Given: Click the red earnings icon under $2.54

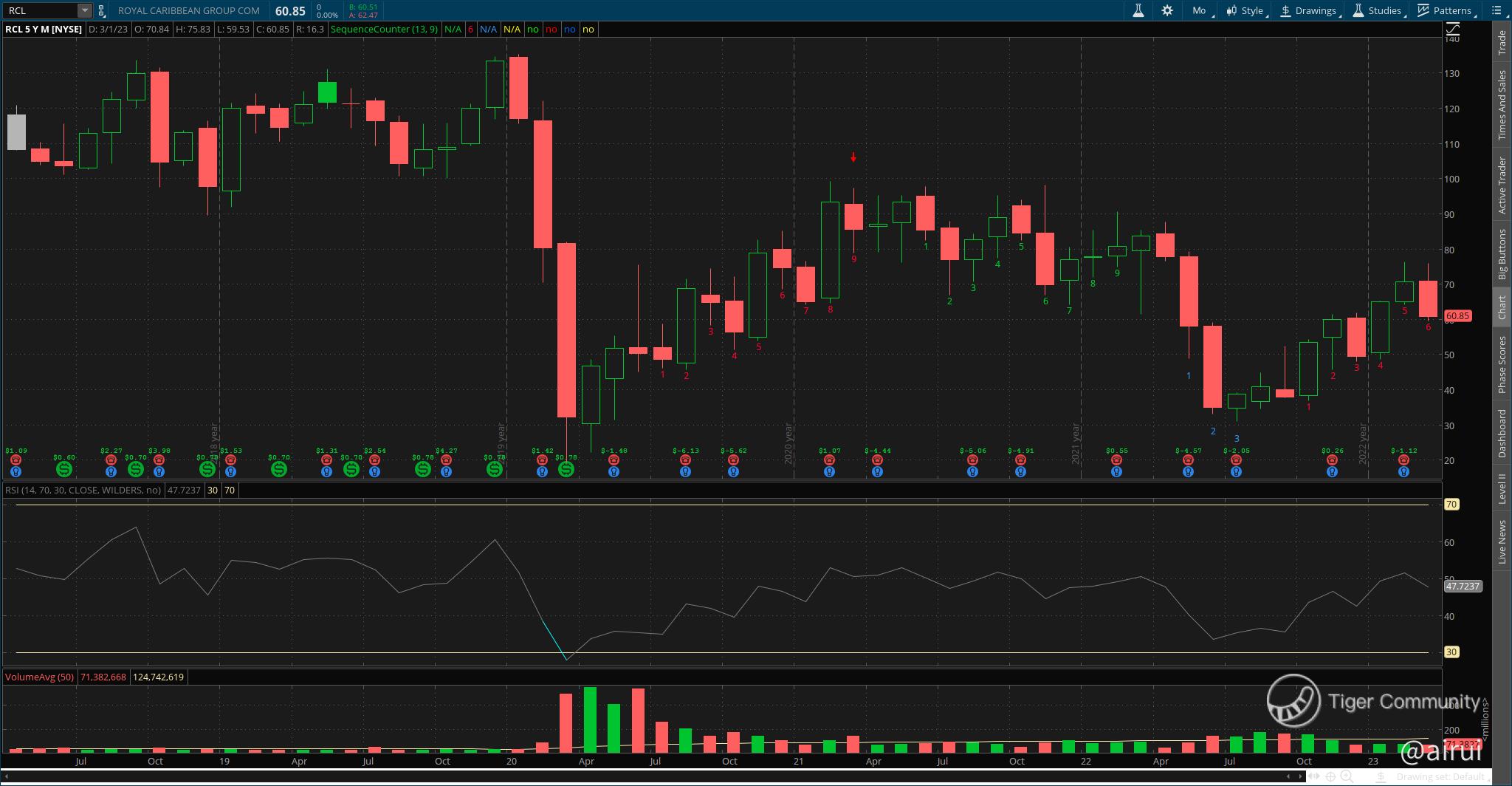Looking at the screenshot, I should (x=374, y=460).
